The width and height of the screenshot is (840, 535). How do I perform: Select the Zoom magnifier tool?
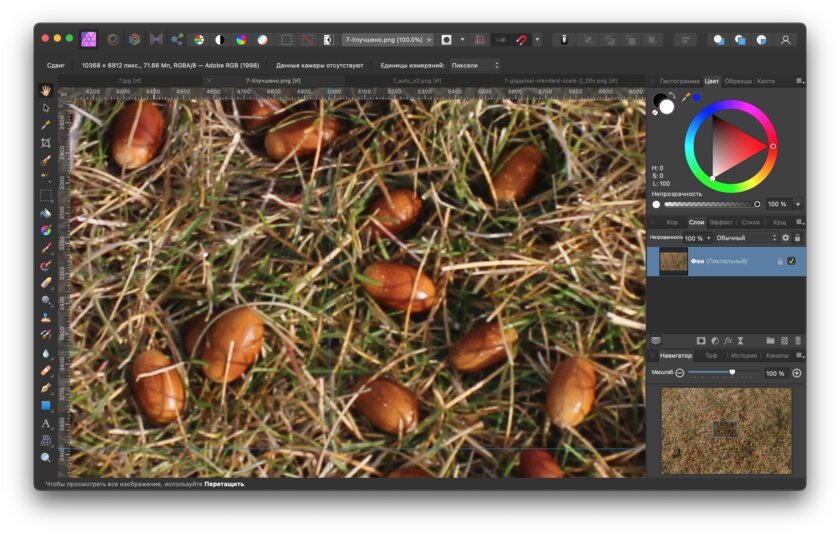click(x=46, y=457)
